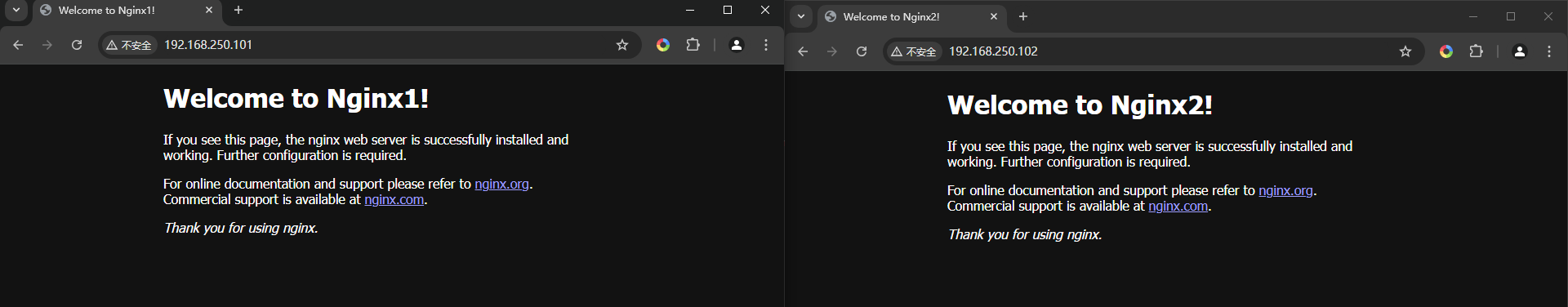The width and height of the screenshot is (1568, 307).
Task: Bookmark the 192.168.250.101 page with star
Action: coord(622,45)
